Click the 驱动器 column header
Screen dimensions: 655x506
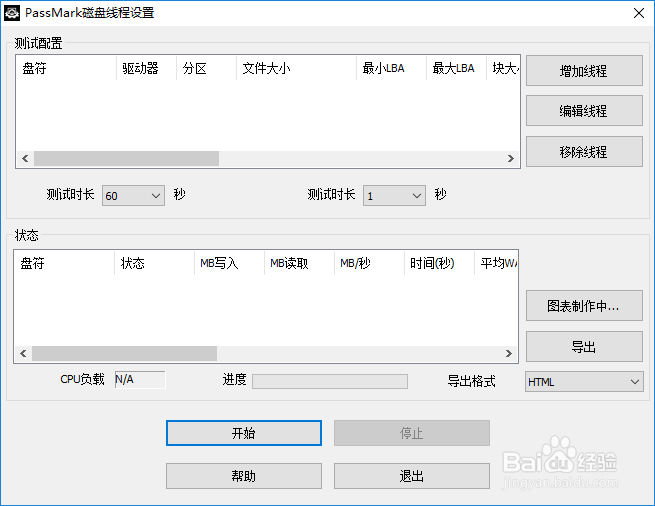pos(146,68)
